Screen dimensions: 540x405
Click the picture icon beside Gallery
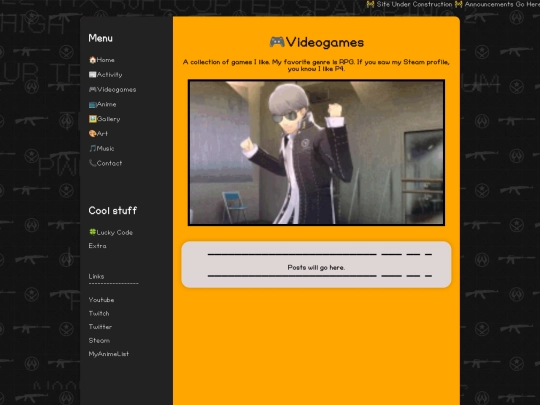tap(92, 119)
